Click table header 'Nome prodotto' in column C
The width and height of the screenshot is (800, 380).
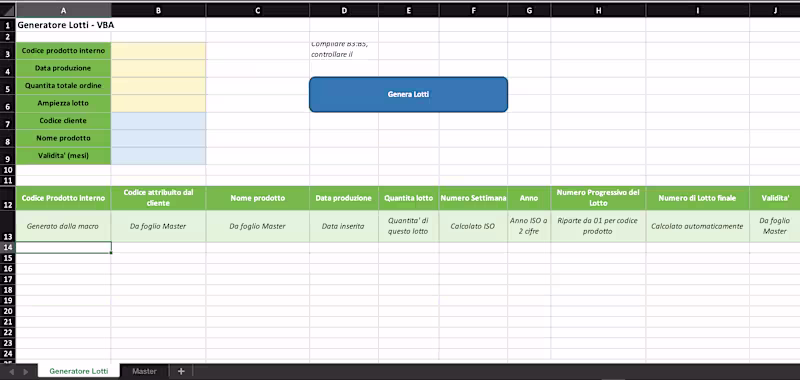[258, 198]
